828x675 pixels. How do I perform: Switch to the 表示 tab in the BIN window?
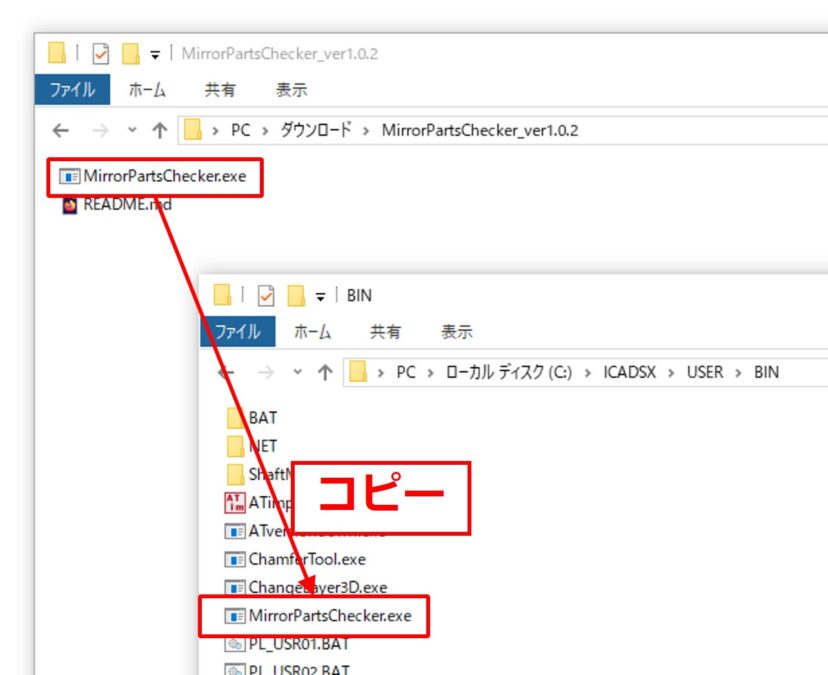pos(456,332)
